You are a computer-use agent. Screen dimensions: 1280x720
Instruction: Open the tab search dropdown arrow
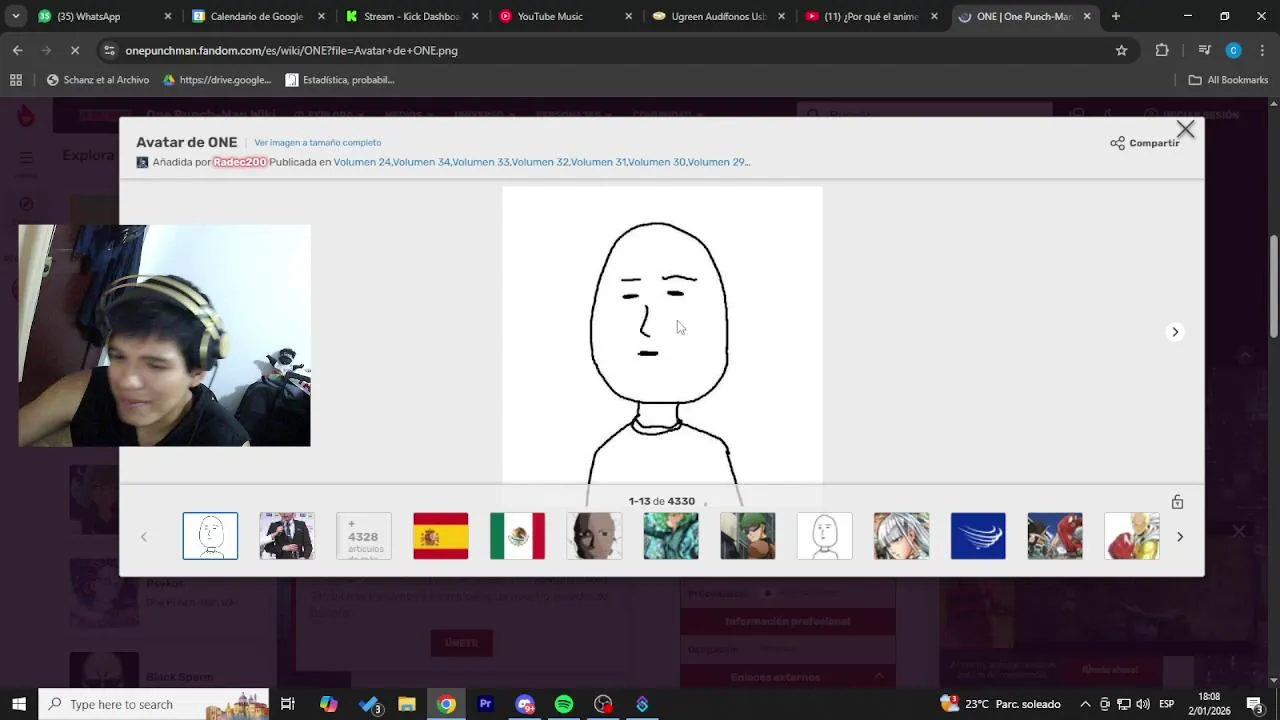(15, 16)
